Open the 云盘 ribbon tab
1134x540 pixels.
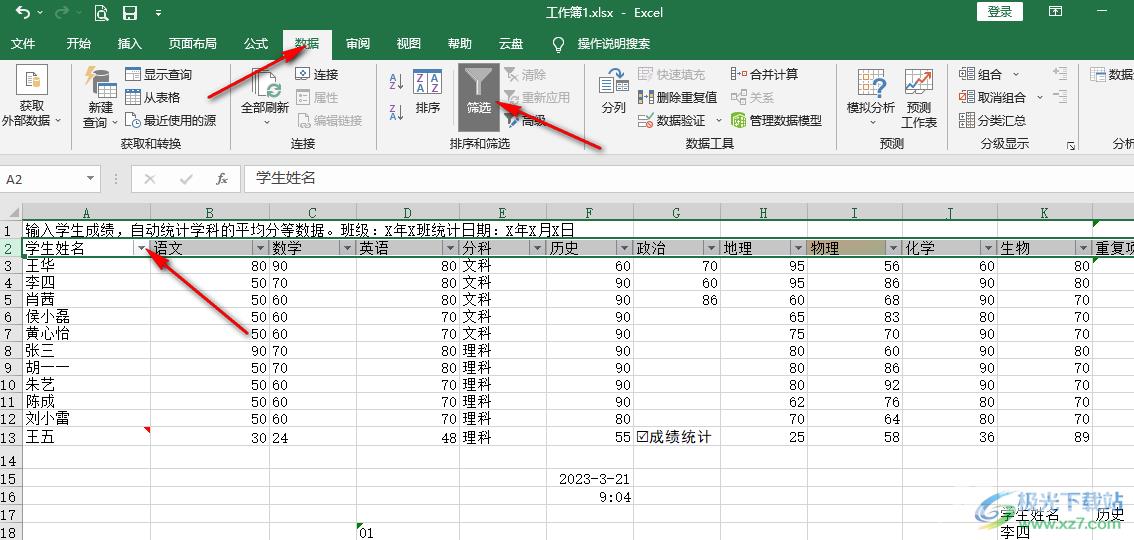click(x=511, y=44)
